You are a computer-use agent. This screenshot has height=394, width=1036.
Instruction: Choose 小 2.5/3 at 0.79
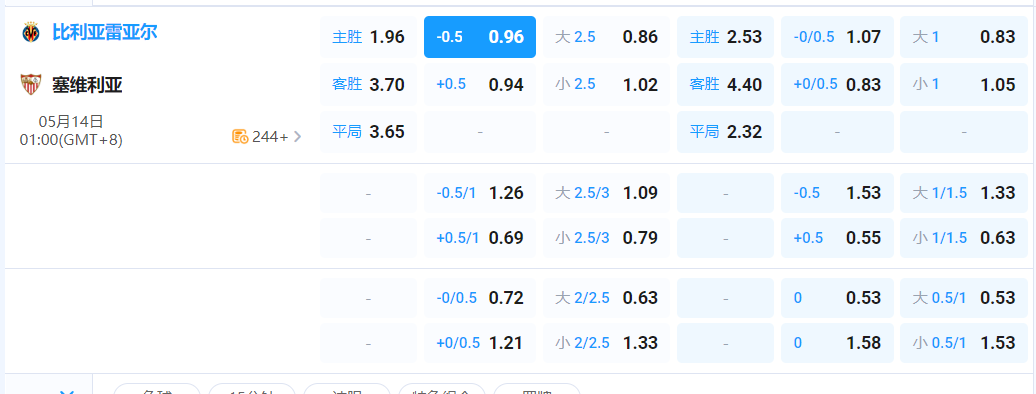607,238
